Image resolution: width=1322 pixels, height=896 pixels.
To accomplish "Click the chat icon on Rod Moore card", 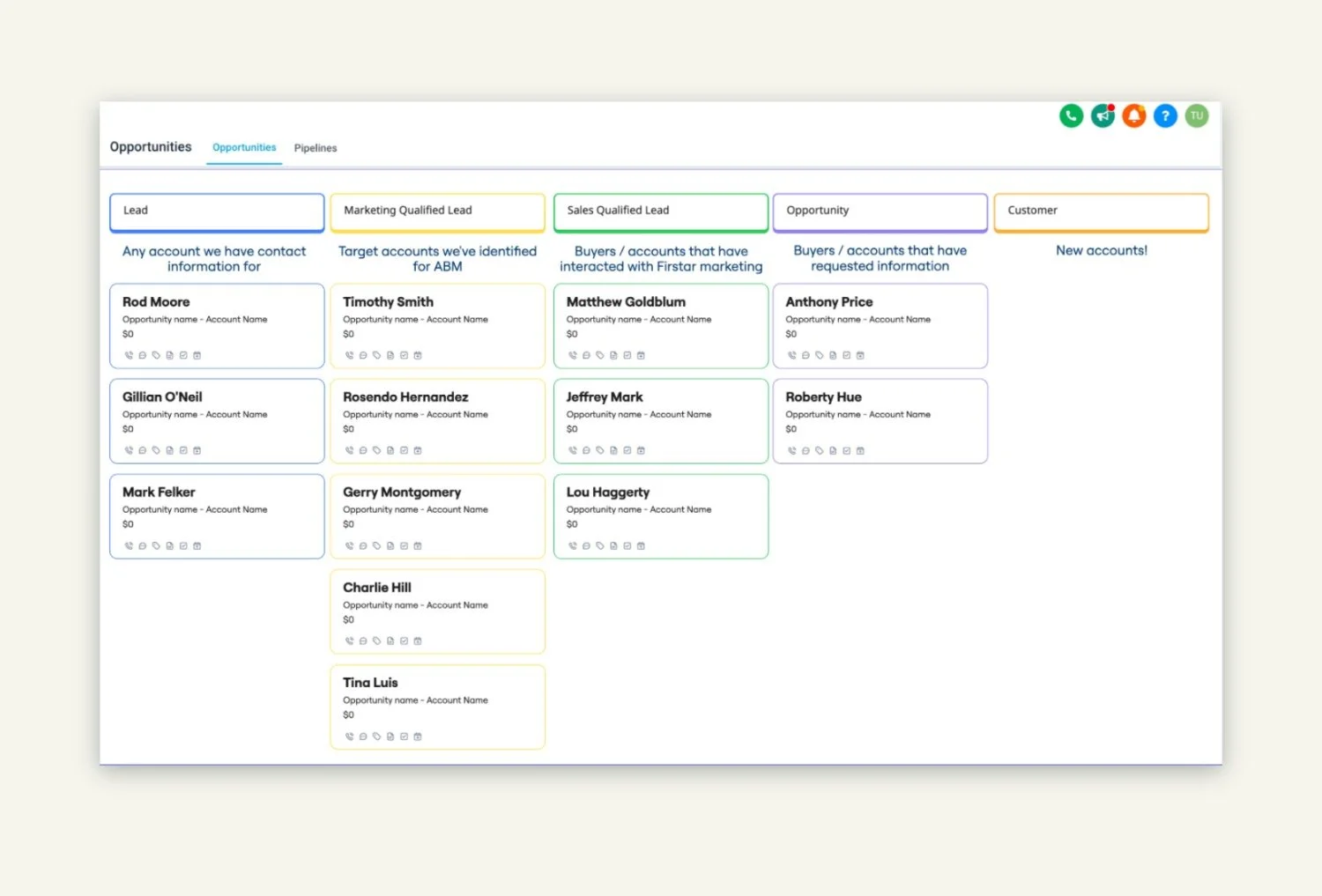I will (x=143, y=355).
